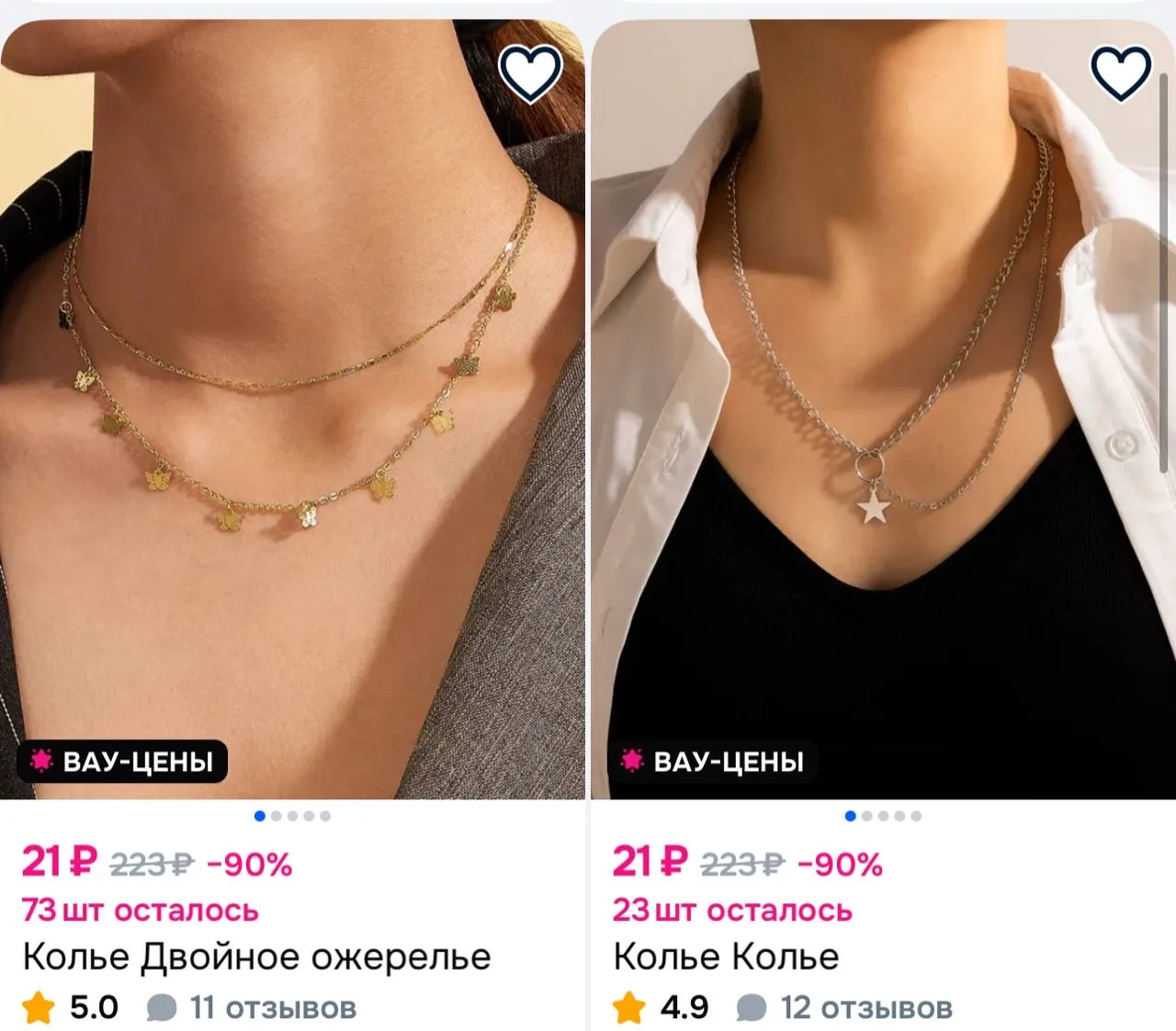
Task: Open the gold butterfly necklace product photo
Action: pos(292,409)
